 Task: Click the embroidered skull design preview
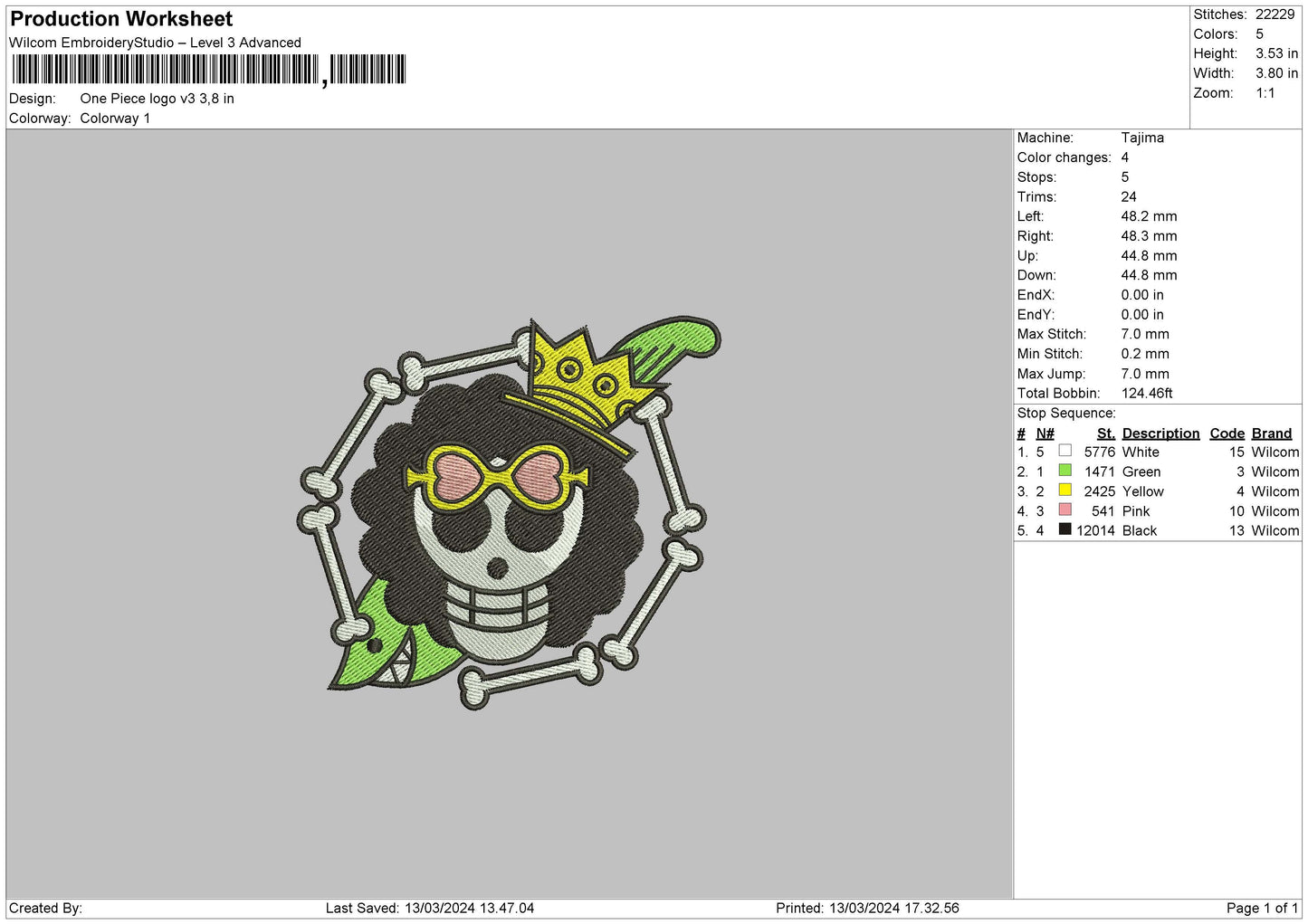(509, 512)
